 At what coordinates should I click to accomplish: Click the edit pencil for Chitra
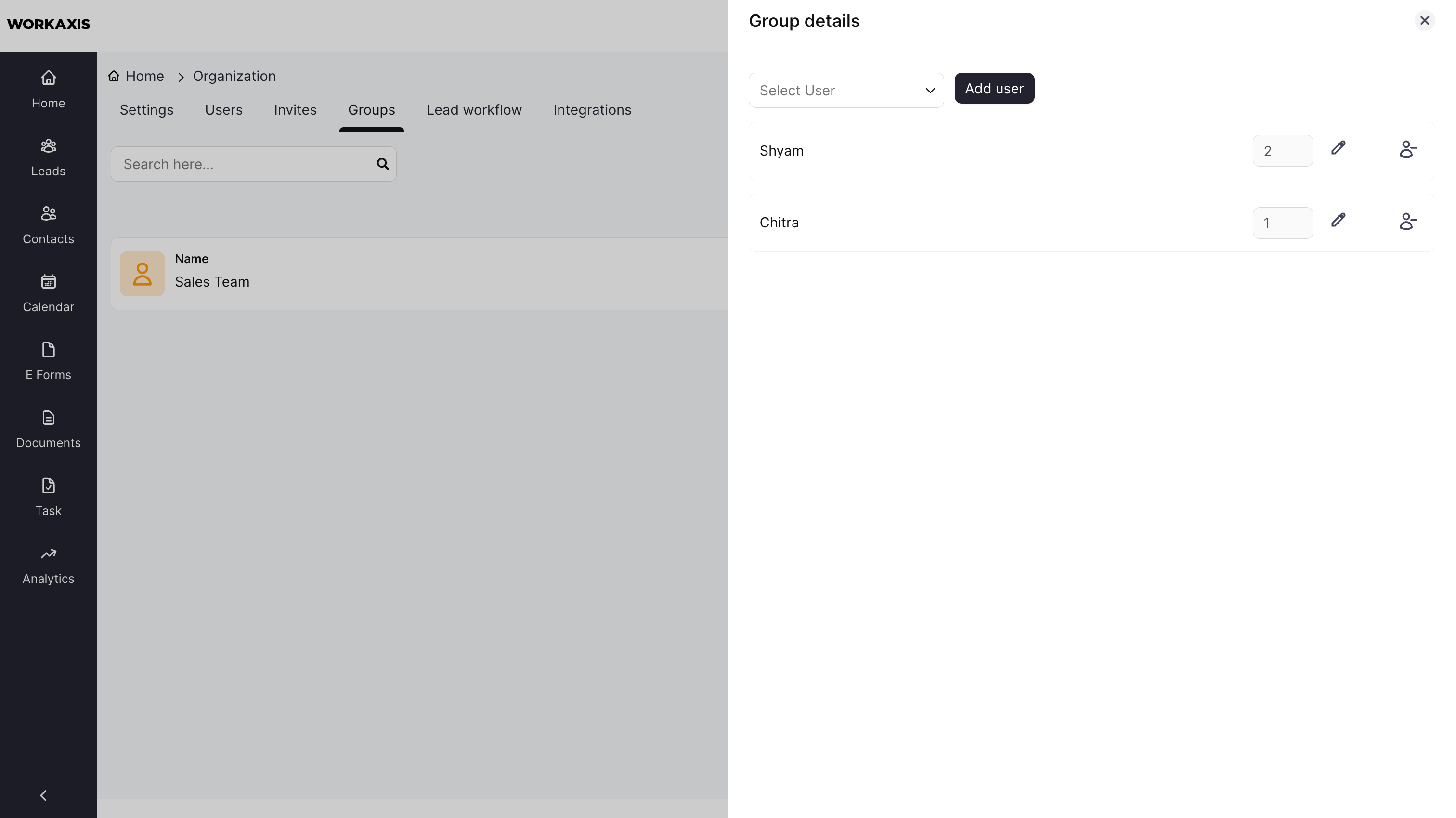tap(1338, 220)
